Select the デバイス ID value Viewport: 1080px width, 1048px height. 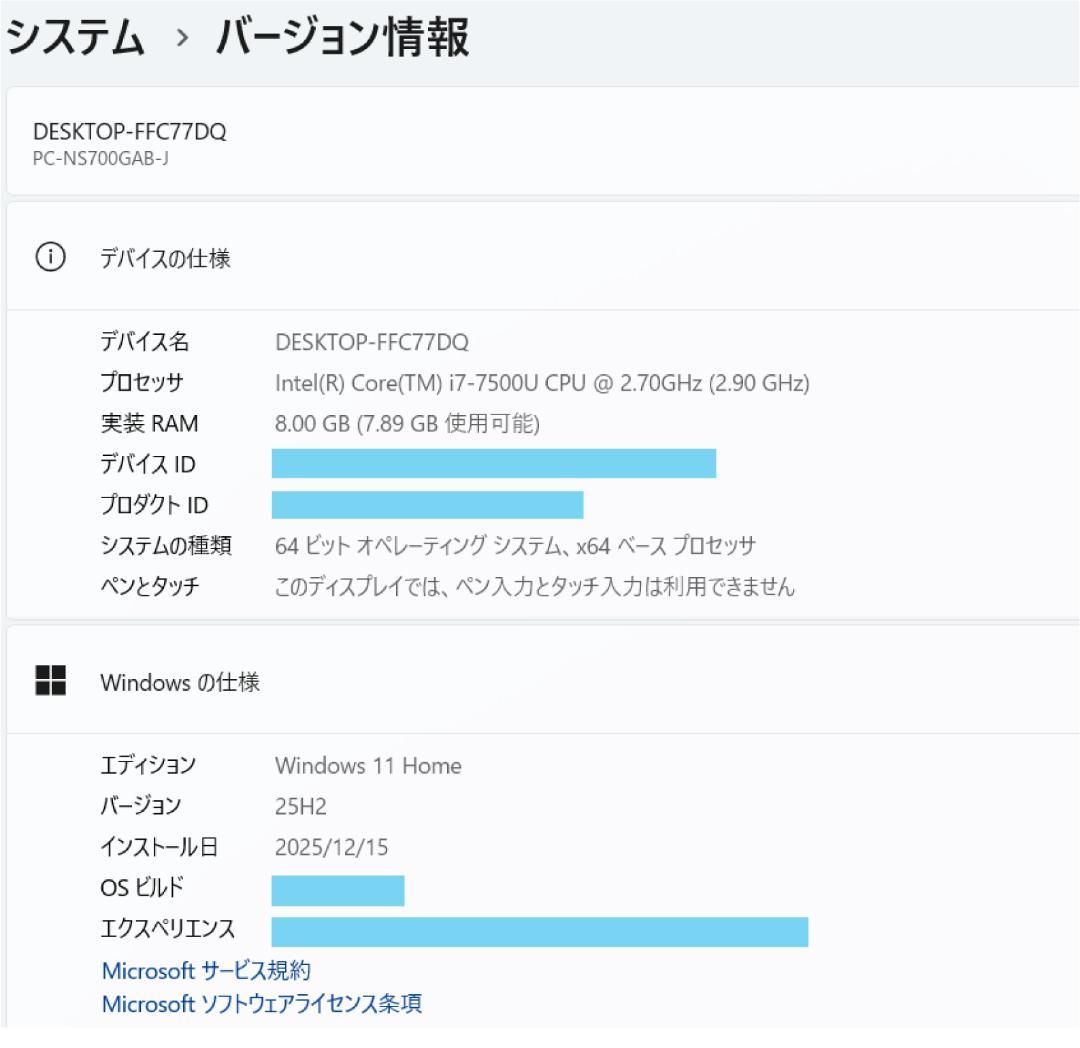click(494, 464)
